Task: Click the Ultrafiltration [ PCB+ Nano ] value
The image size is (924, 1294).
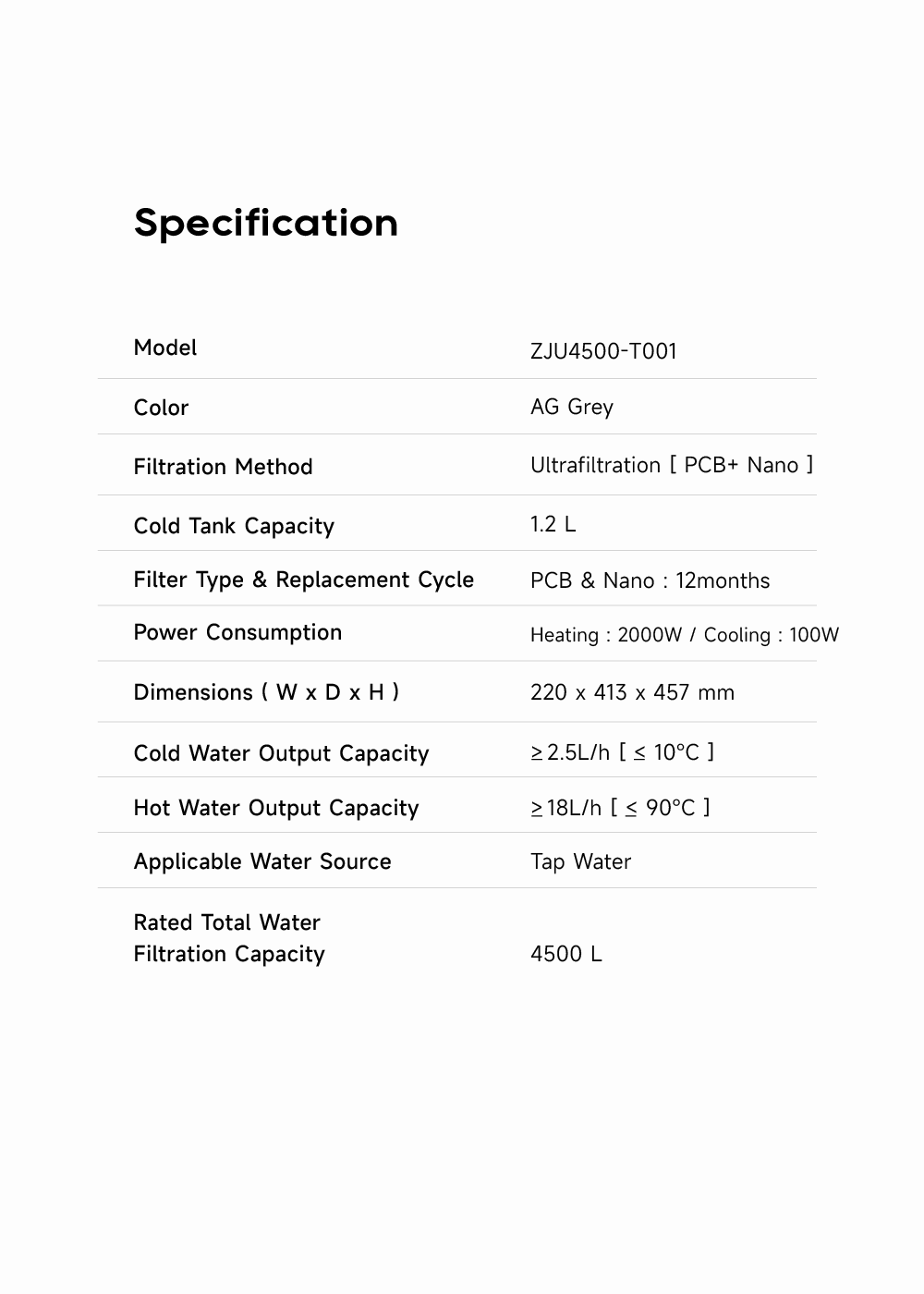Action: (x=672, y=465)
